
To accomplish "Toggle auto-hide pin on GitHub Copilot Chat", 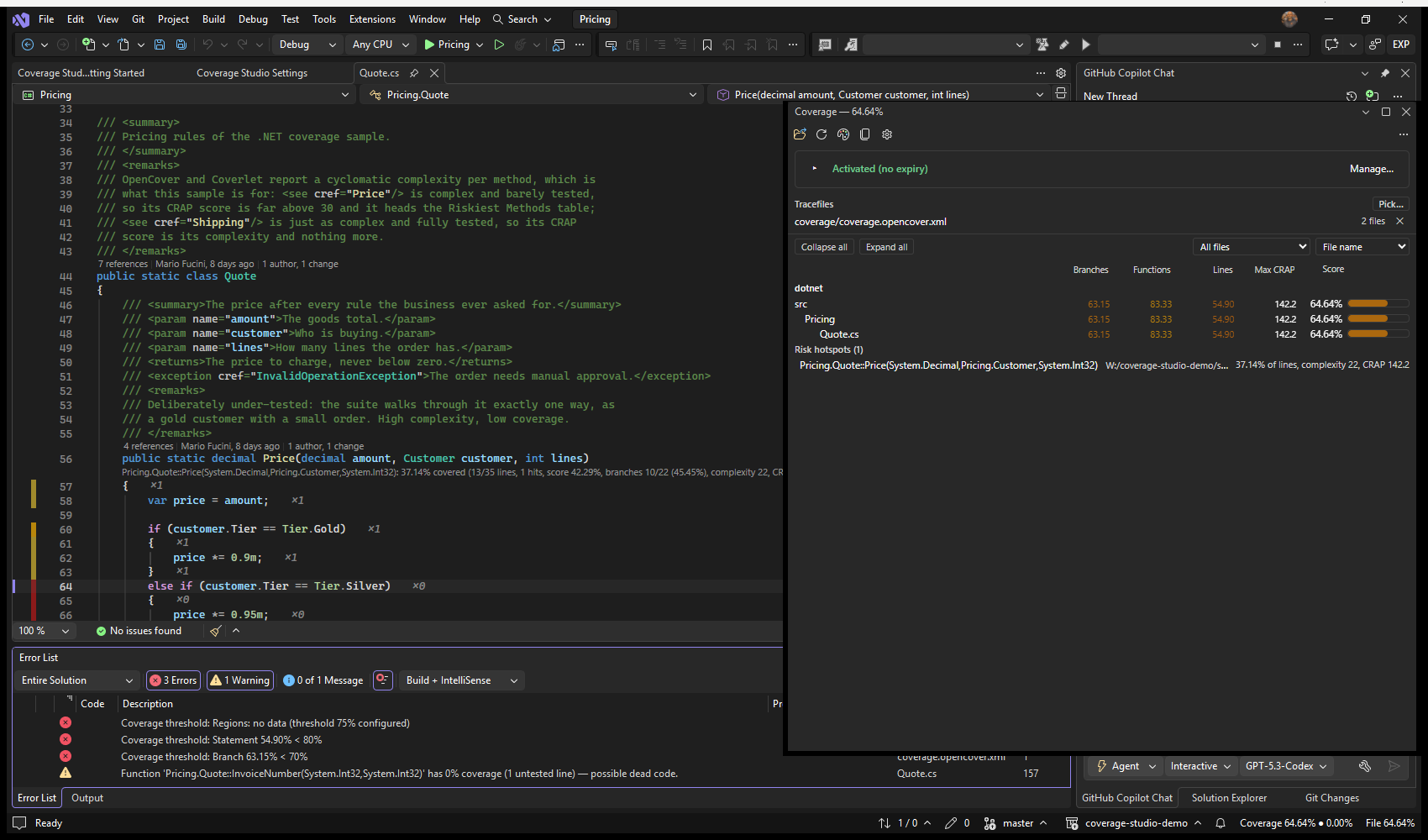I will (1385, 73).
